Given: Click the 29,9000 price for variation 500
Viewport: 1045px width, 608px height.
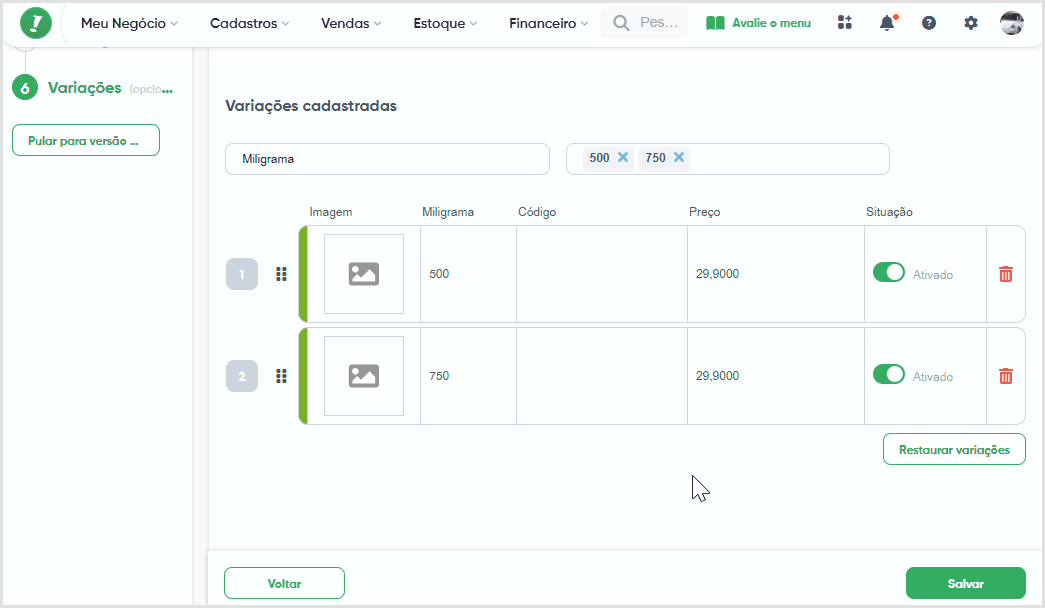Looking at the screenshot, I should (717, 274).
